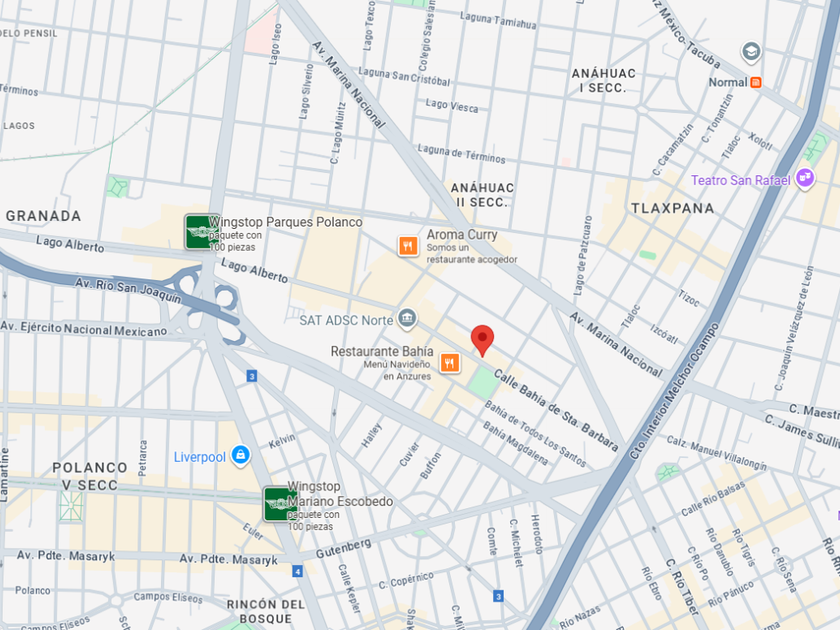Select the Teatro San Rafael label
This screenshot has width=840, height=630.
tap(740, 180)
